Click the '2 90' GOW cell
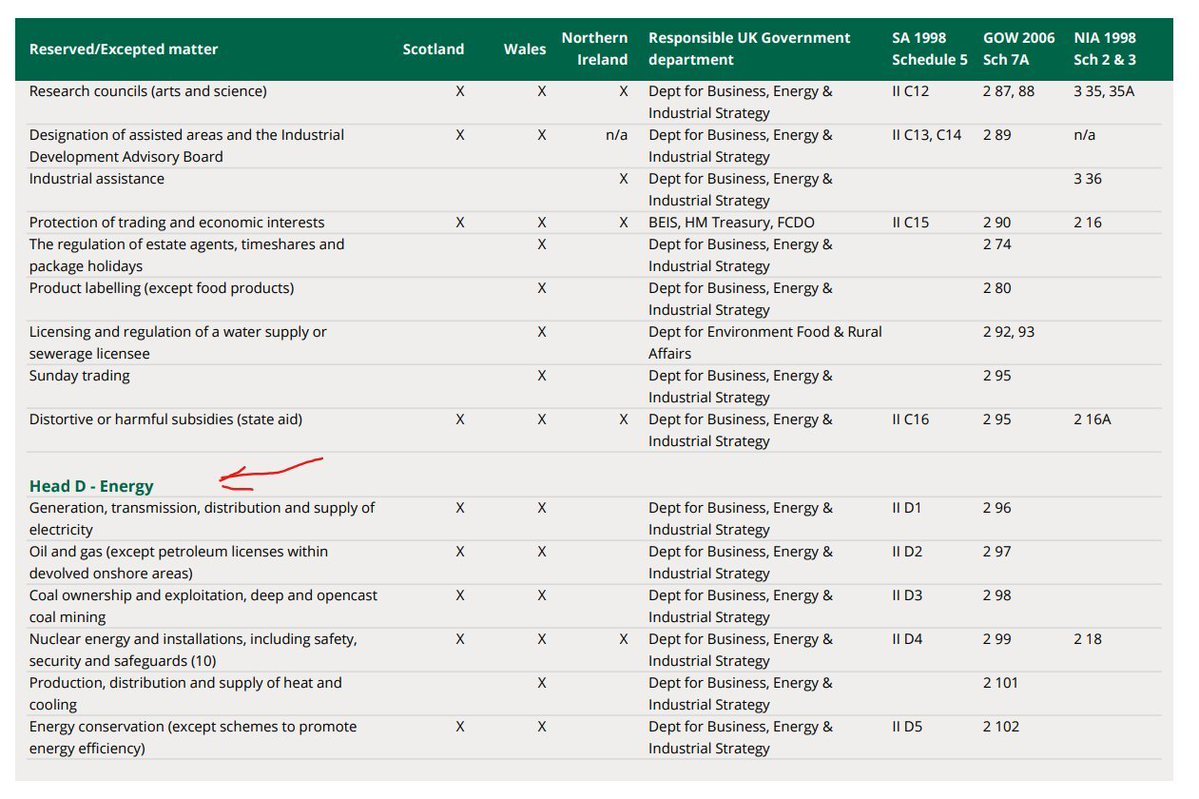 point(996,222)
